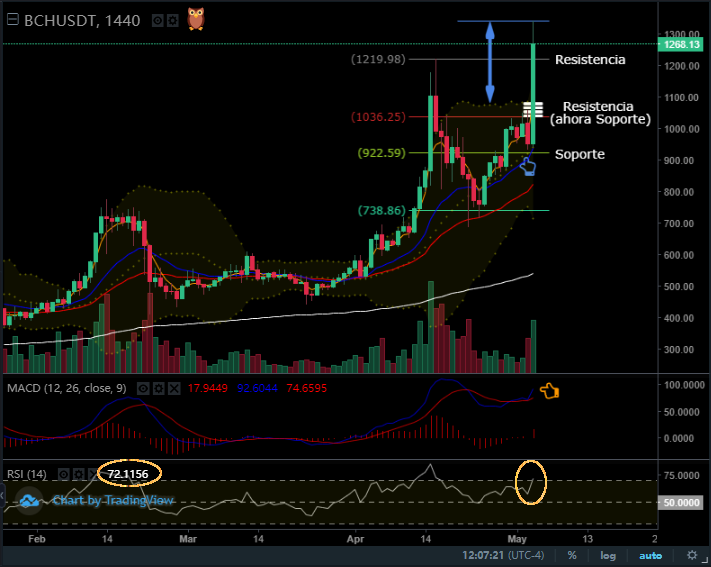711x567 pixels.
Task: Hide the MACD indicator with eye icon
Action: [143, 388]
